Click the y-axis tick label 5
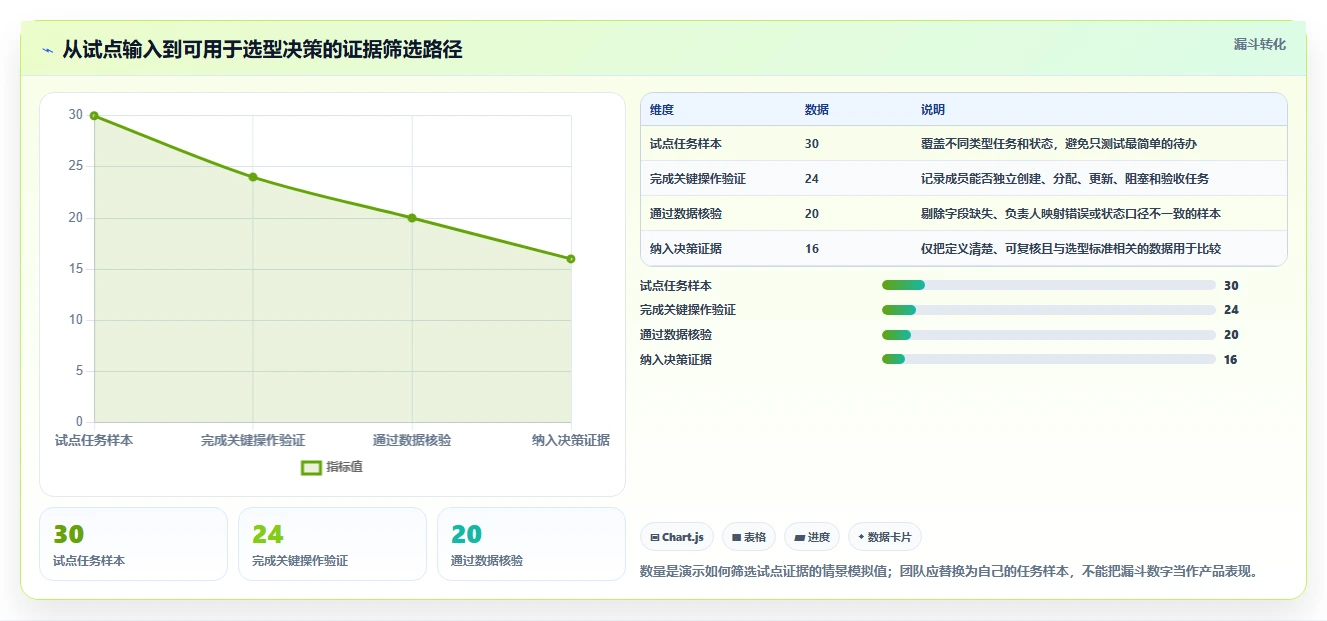The image size is (1327, 621). tap(79, 371)
